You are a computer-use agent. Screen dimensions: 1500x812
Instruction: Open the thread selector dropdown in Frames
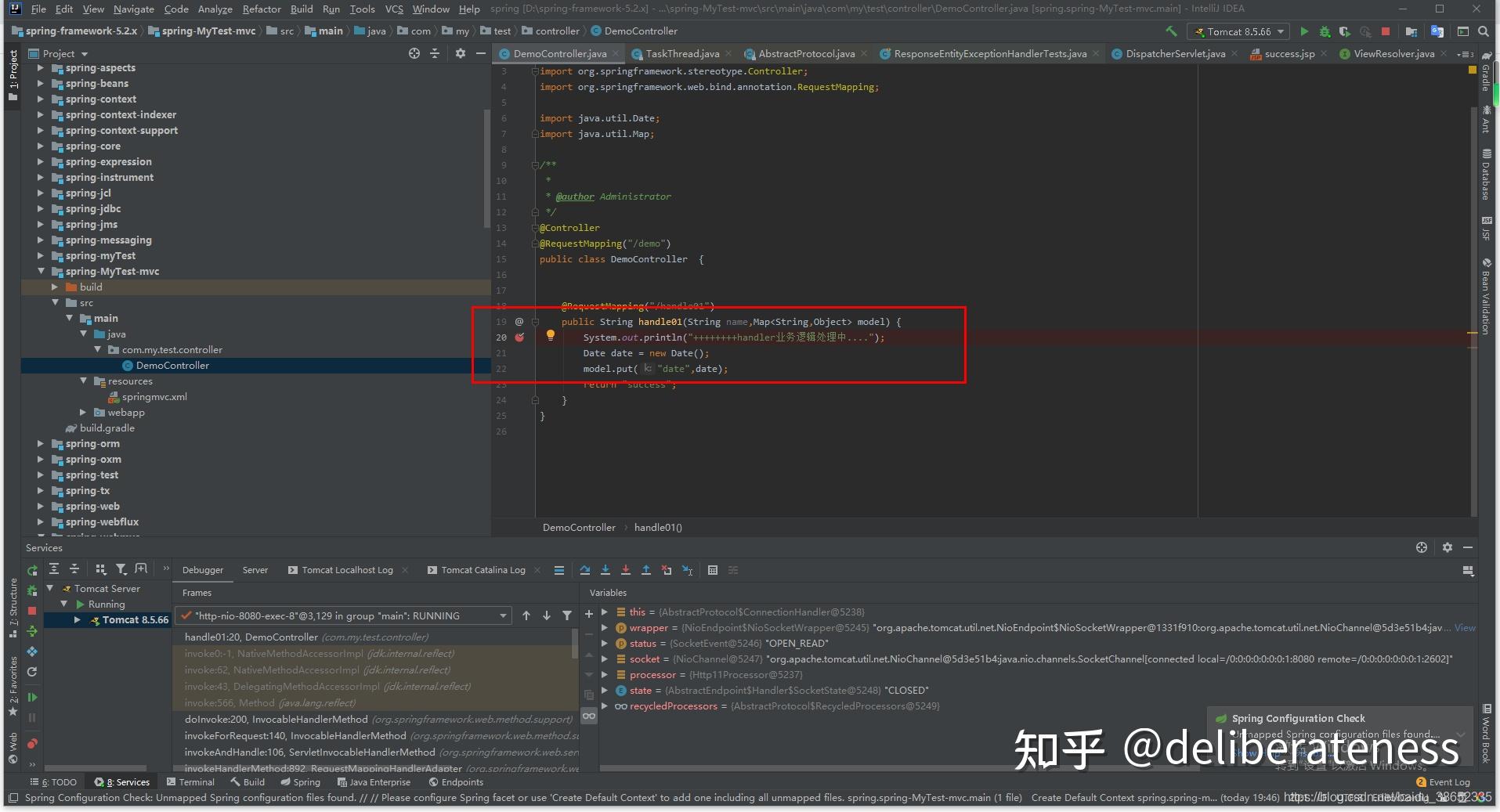(344, 615)
